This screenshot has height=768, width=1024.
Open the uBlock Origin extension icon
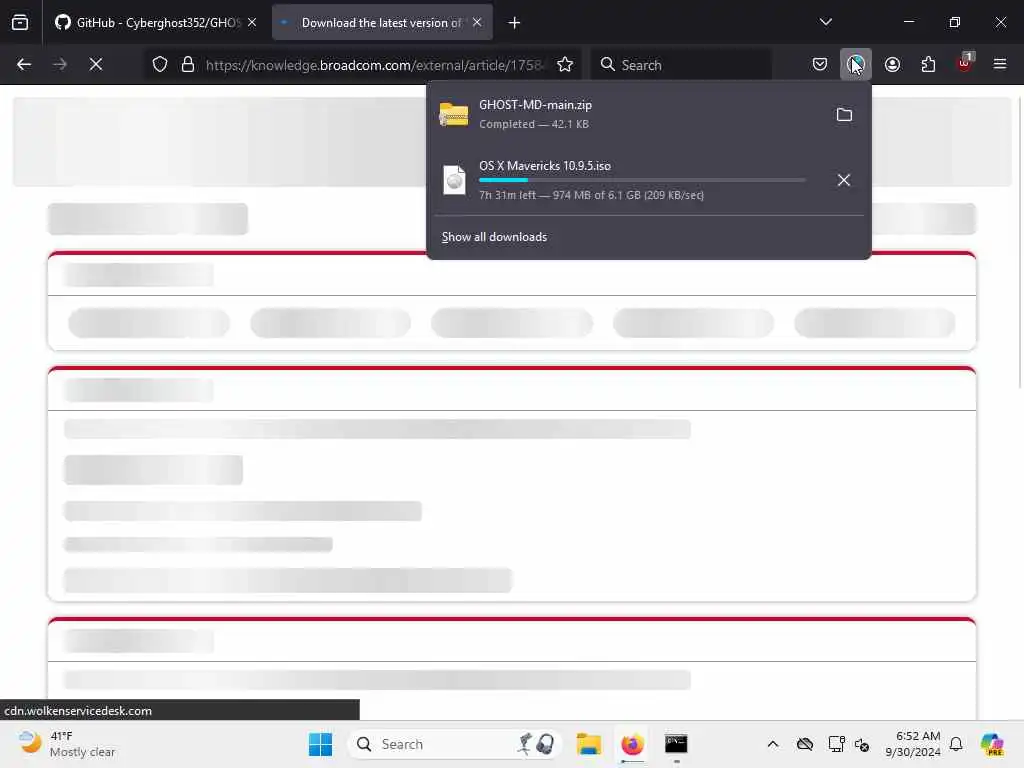[965, 63]
